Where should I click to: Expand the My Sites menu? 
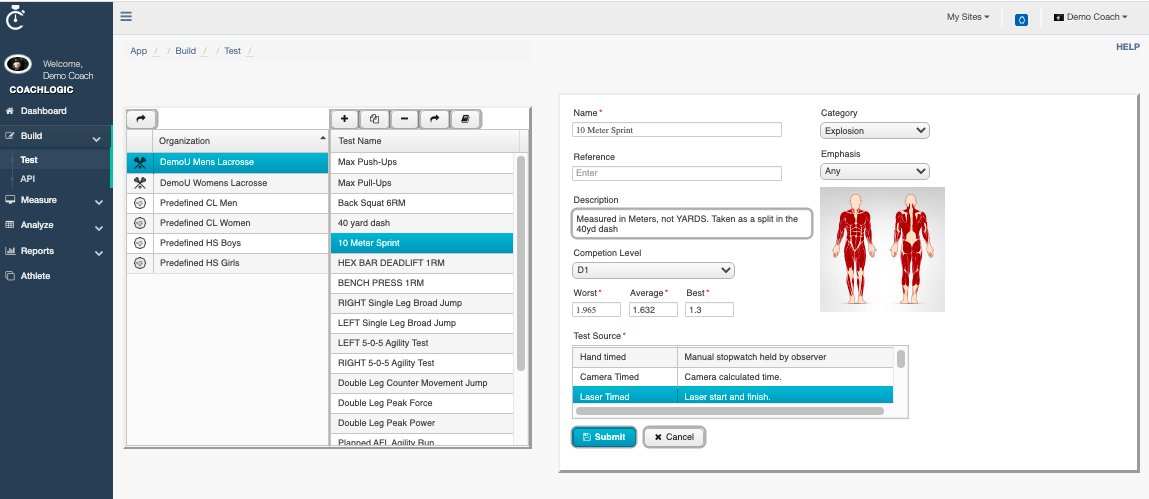[968, 17]
